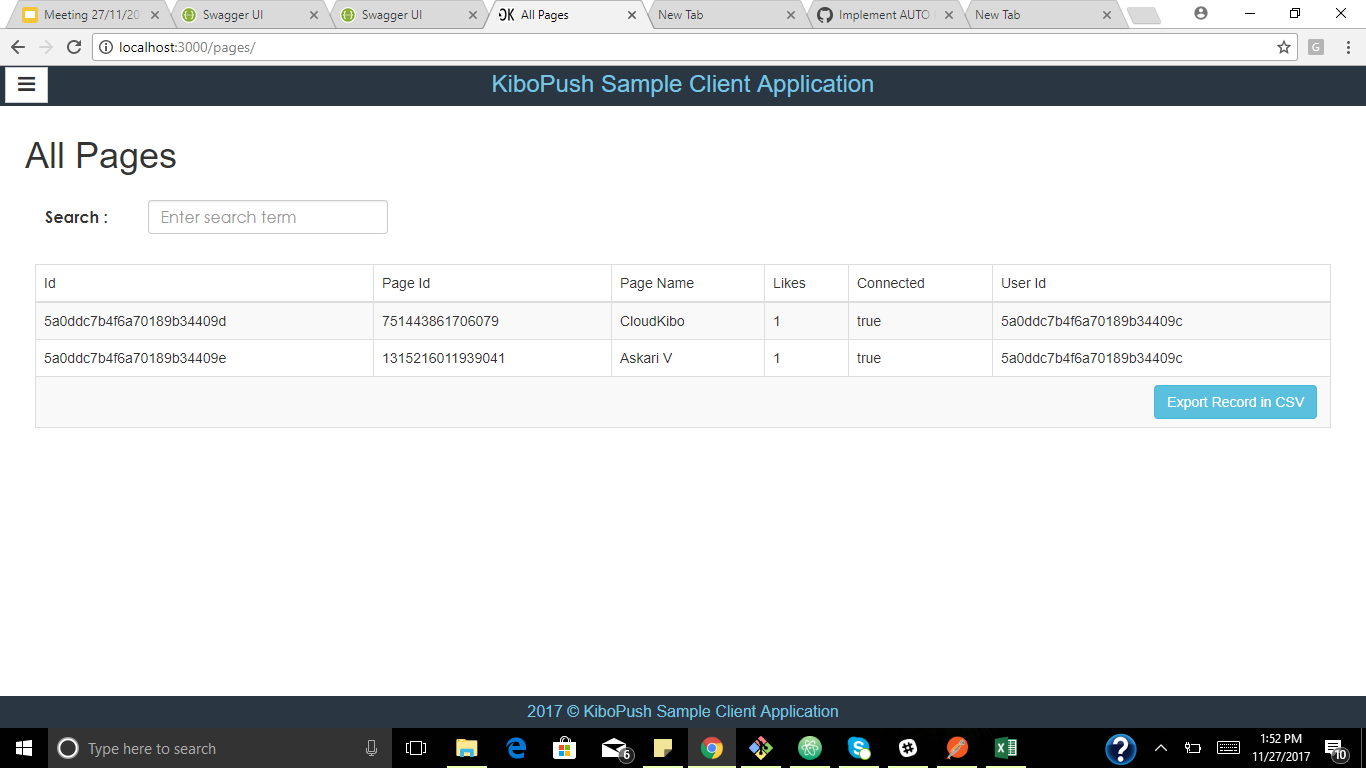Viewport: 1366px width, 768px height.
Task: Open Skype from taskbar
Action: pyautogui.click(x=859, y=748)
